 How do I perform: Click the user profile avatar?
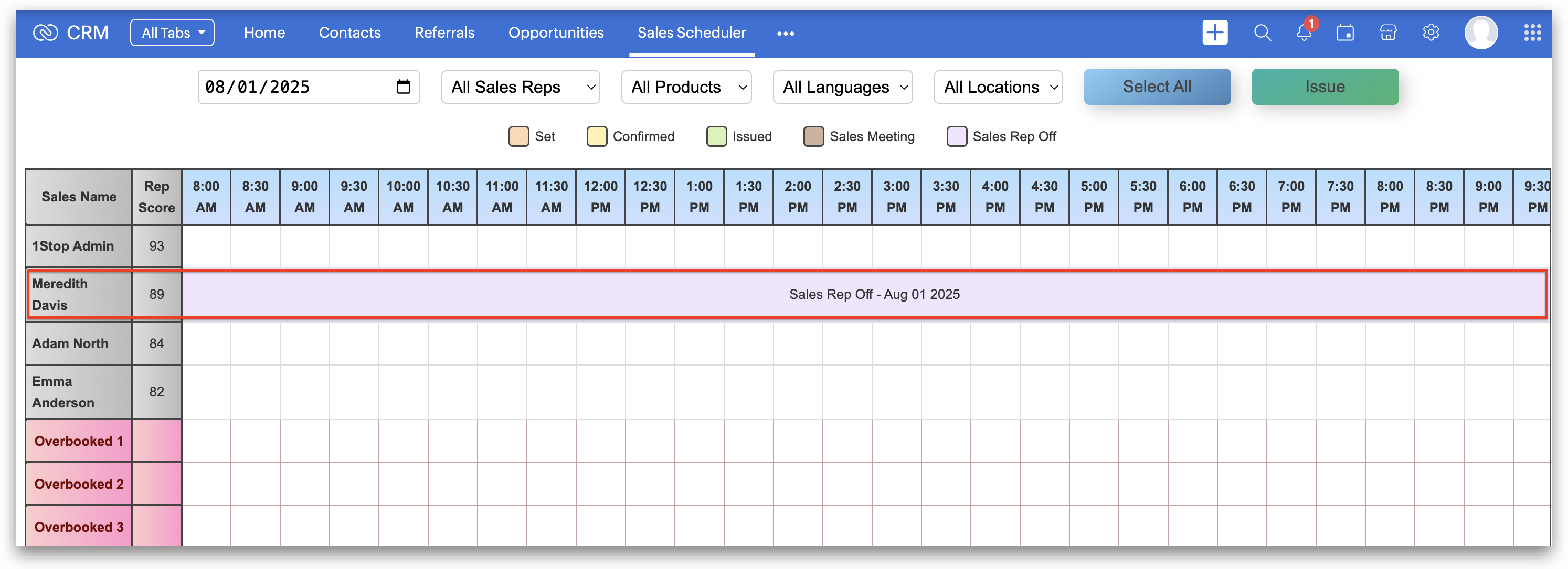(1480, 33)
